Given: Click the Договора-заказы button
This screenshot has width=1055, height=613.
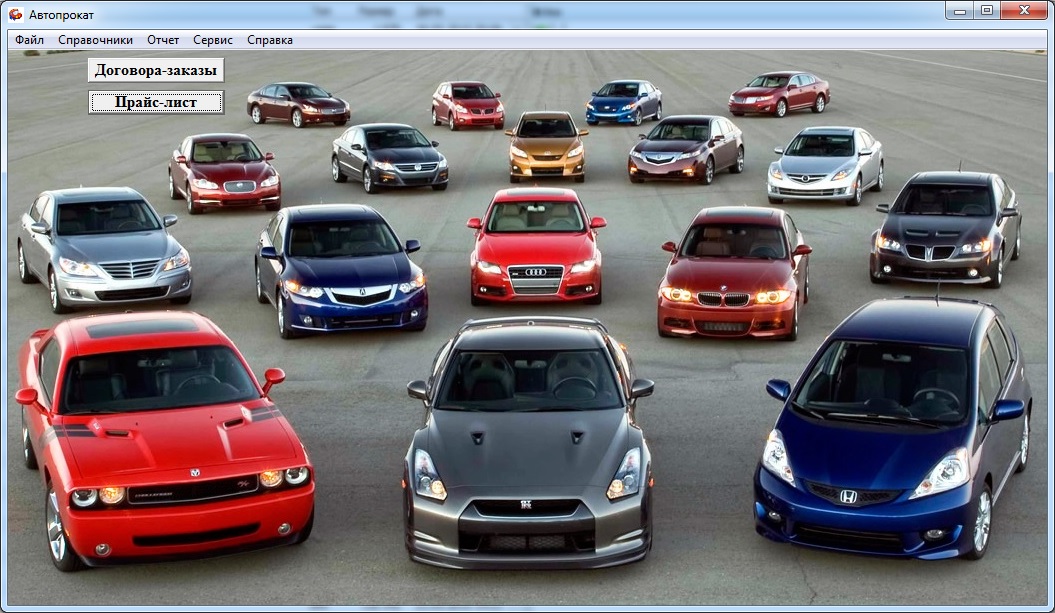Looking at the screenshot, I should point(156,70).
